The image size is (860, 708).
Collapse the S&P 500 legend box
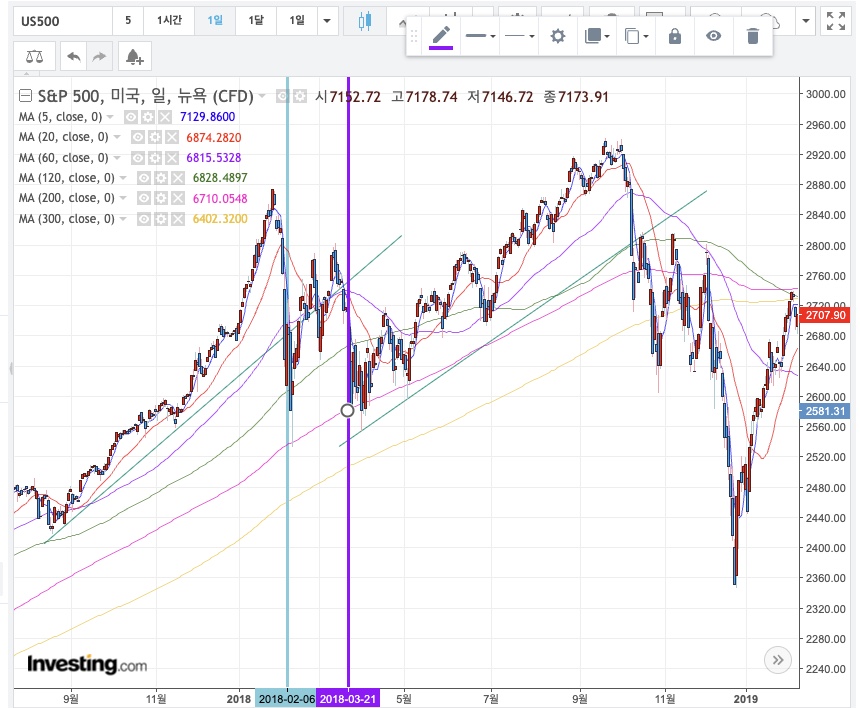click(25, 96)
